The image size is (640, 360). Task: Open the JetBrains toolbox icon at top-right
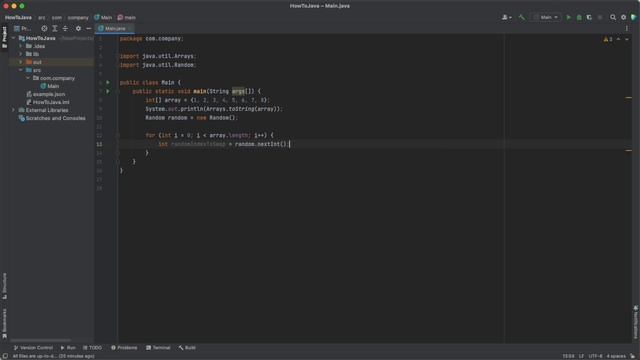tap(633, 18)
